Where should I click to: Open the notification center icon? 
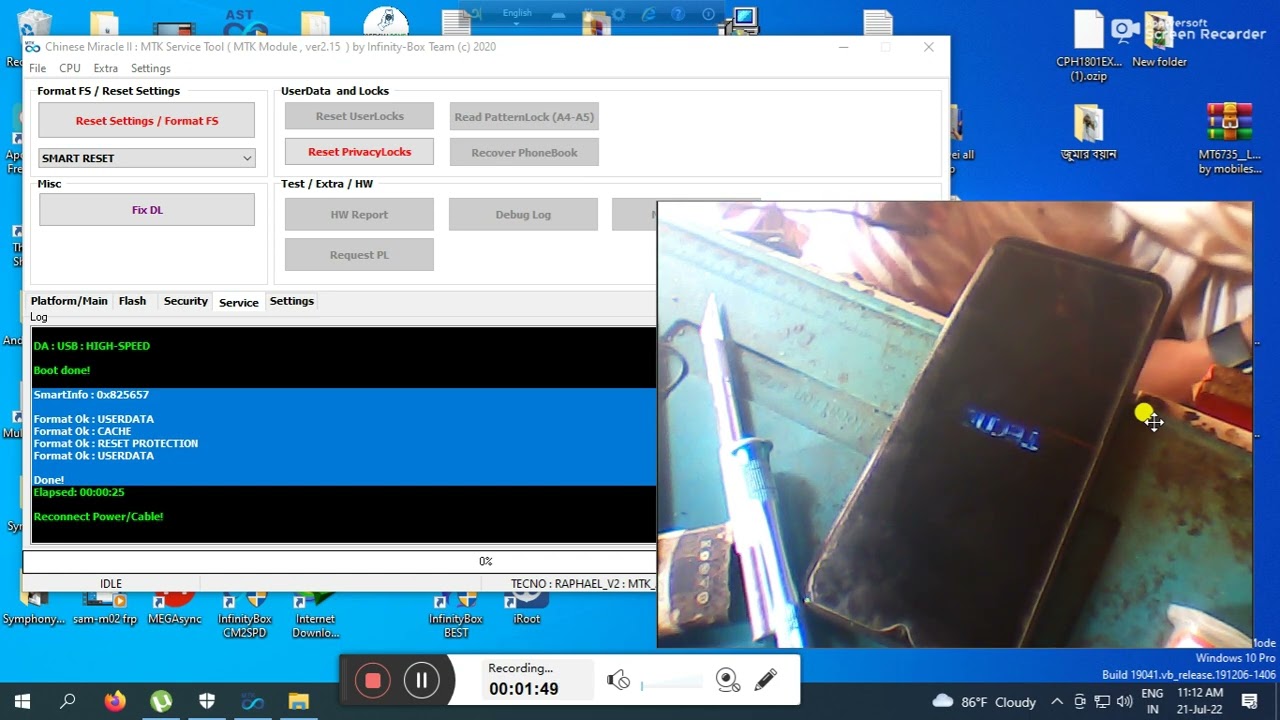point(1249,701)
